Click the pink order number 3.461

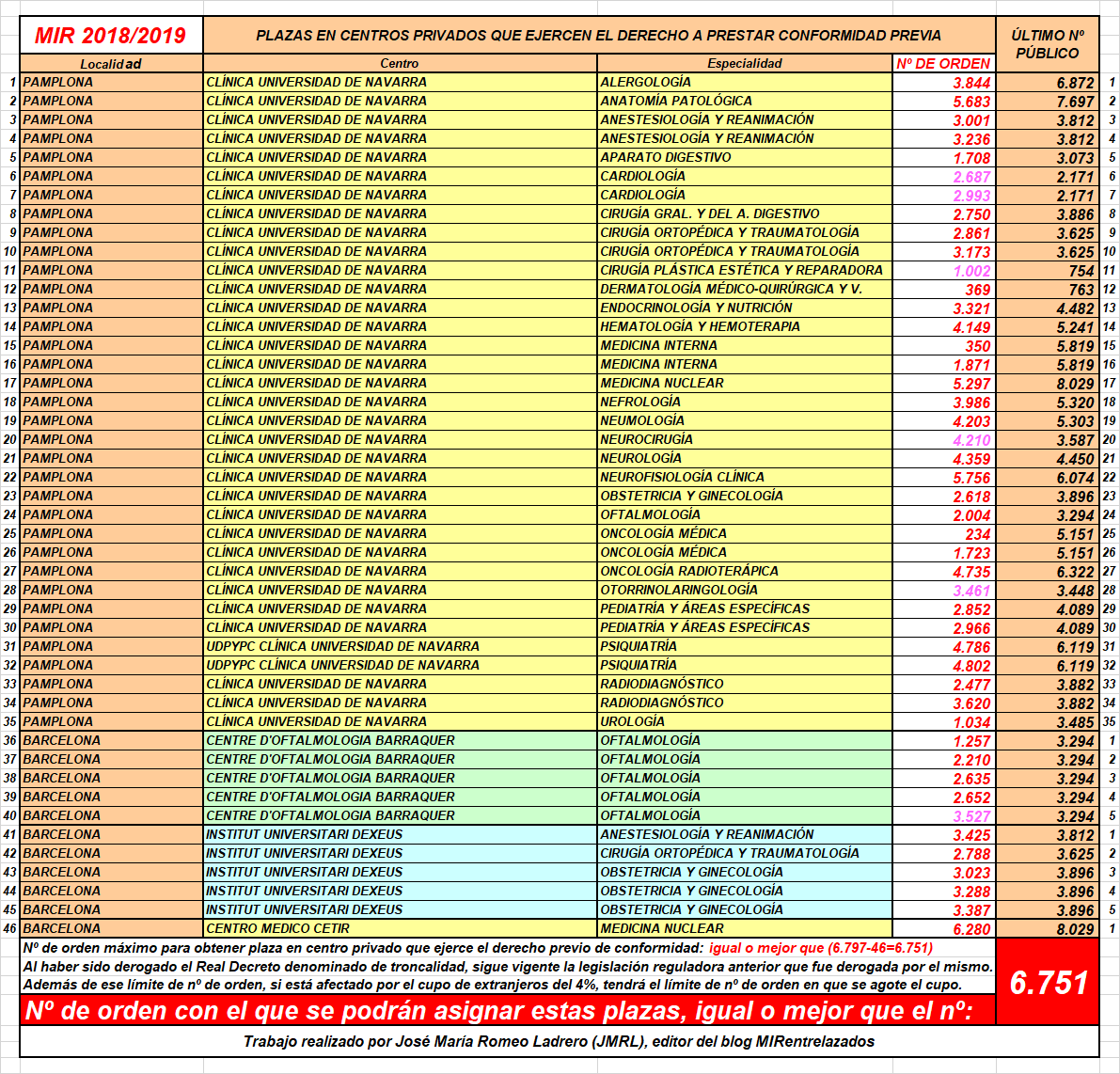[943, 591]
